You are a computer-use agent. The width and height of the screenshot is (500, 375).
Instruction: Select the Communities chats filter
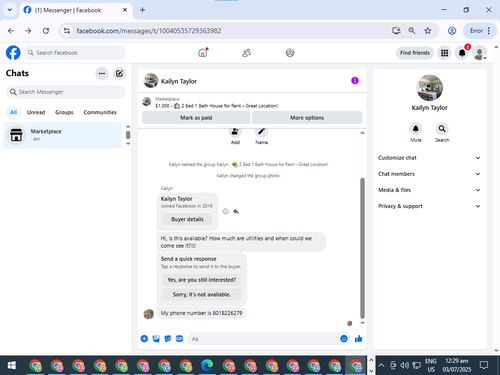point(100,112)
